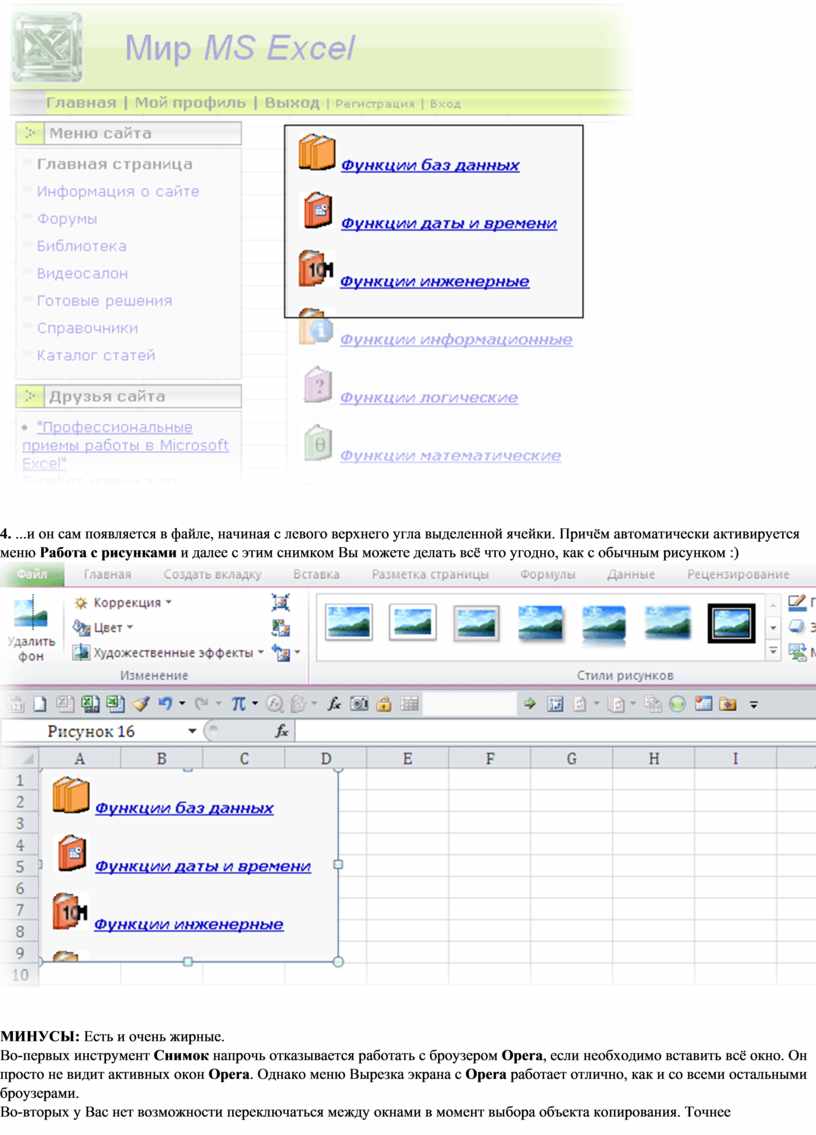Go to Форумы in site menu
Viewport: 816px width, 1135px height.
pyautogui.click(x=67, y=219)
